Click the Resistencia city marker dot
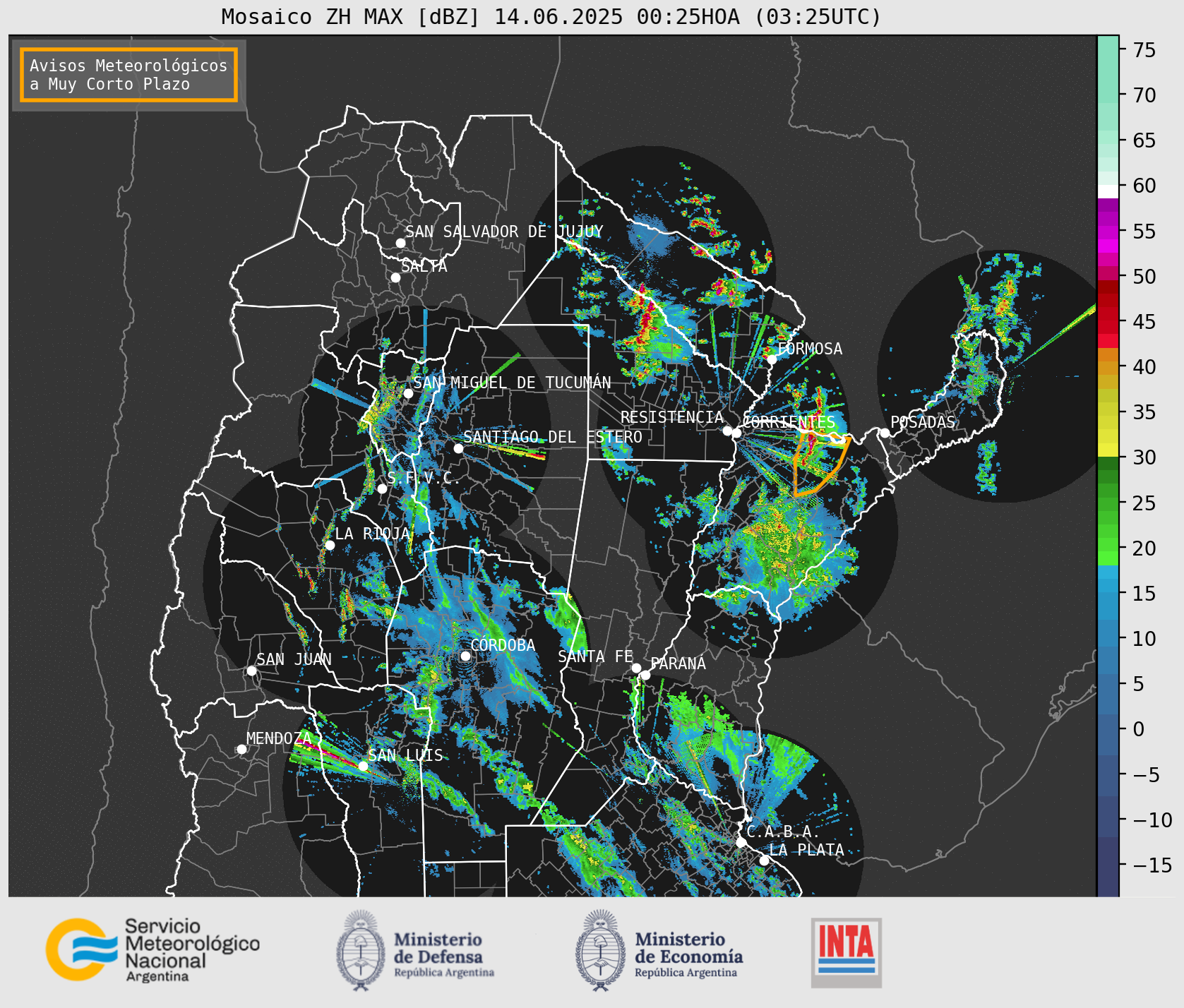This screenshot has width=1184, height=1008. point(727,431)
